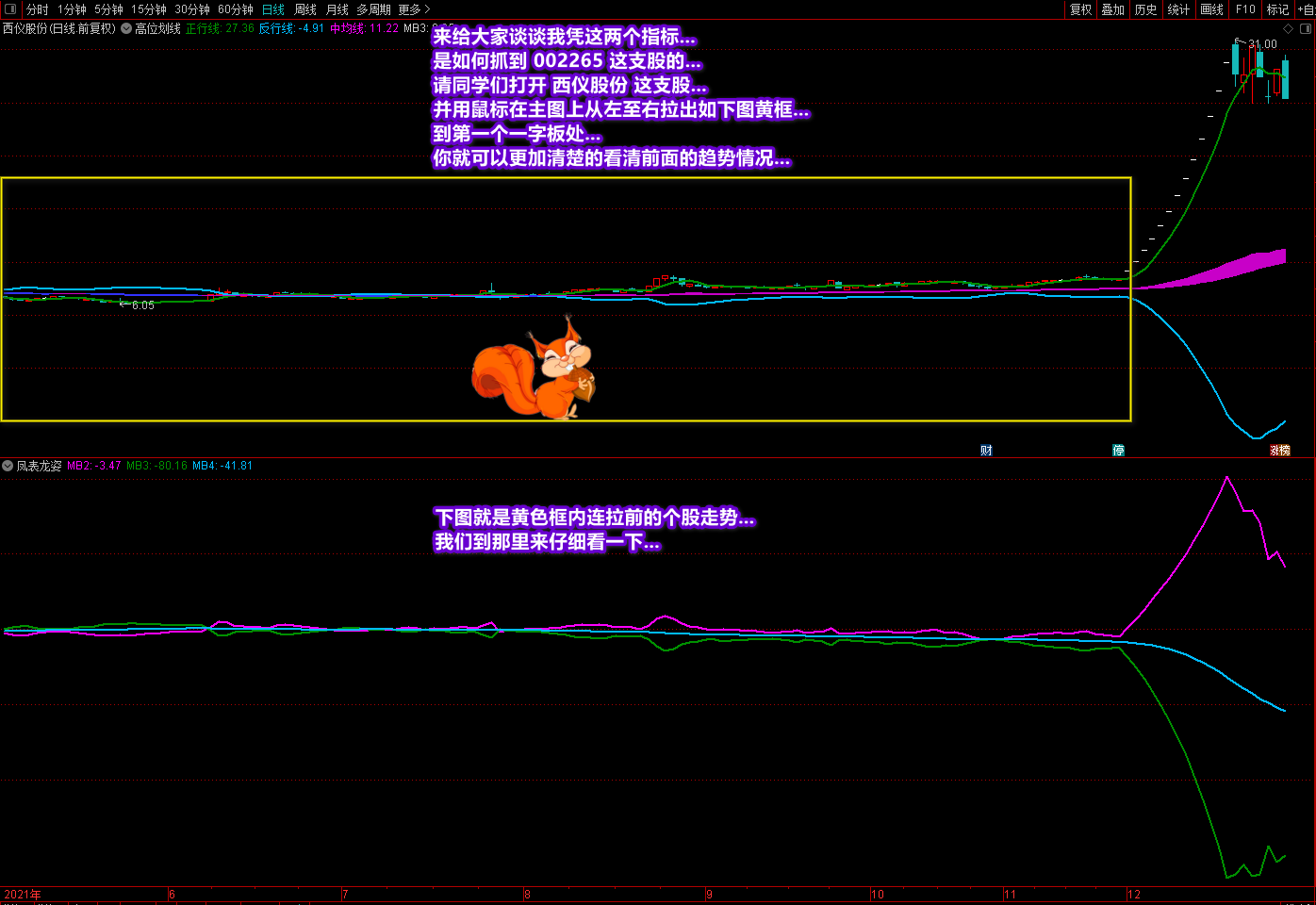Viewport: 1316px width, 905px height.
Task: Expand the 高位划线 indicator dropdown
Action: (126, 28)
